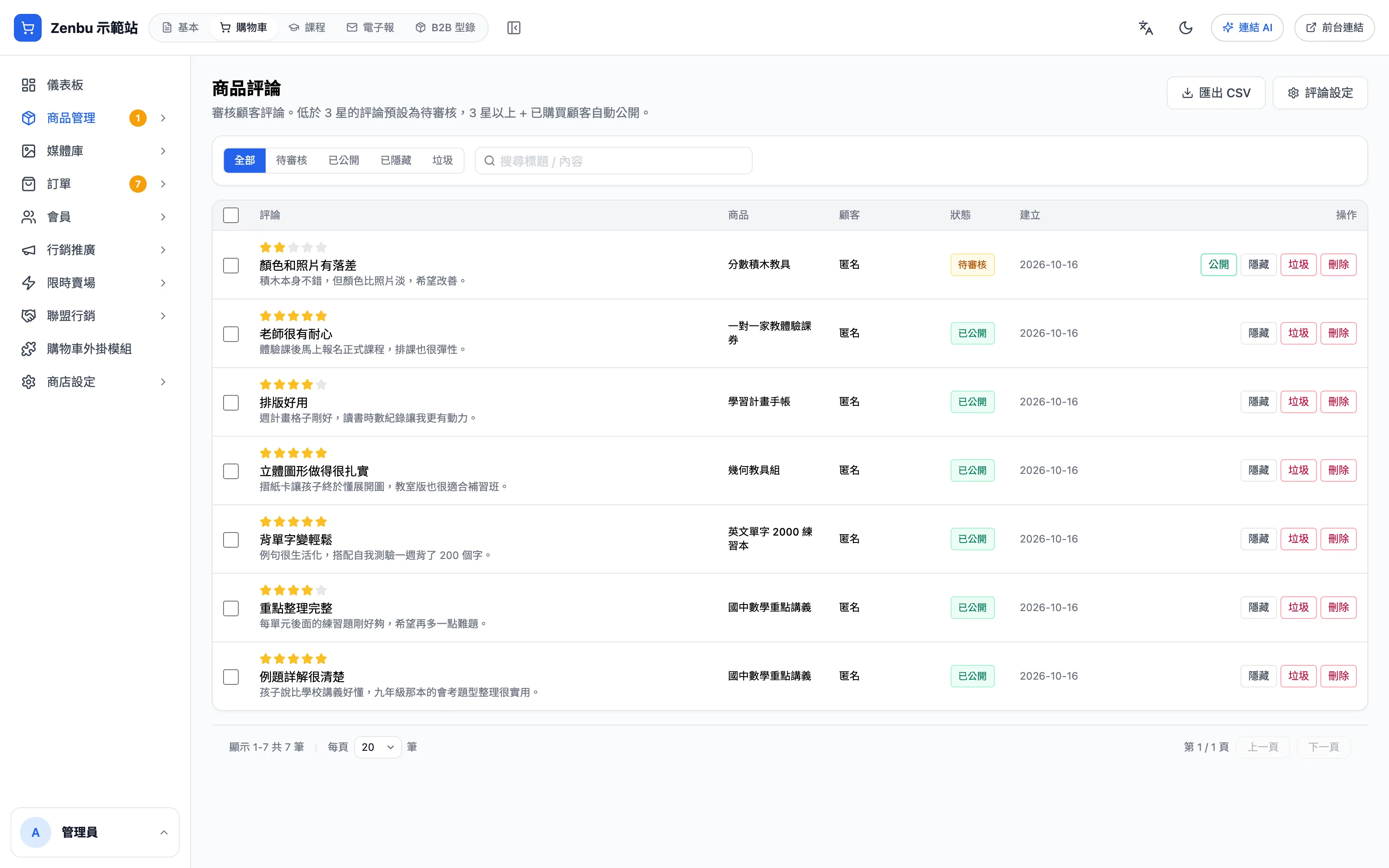The height and width of the screenshot is (868, 1389).
Task: Select the 全部 filter tab
Action: pos(244,160)
